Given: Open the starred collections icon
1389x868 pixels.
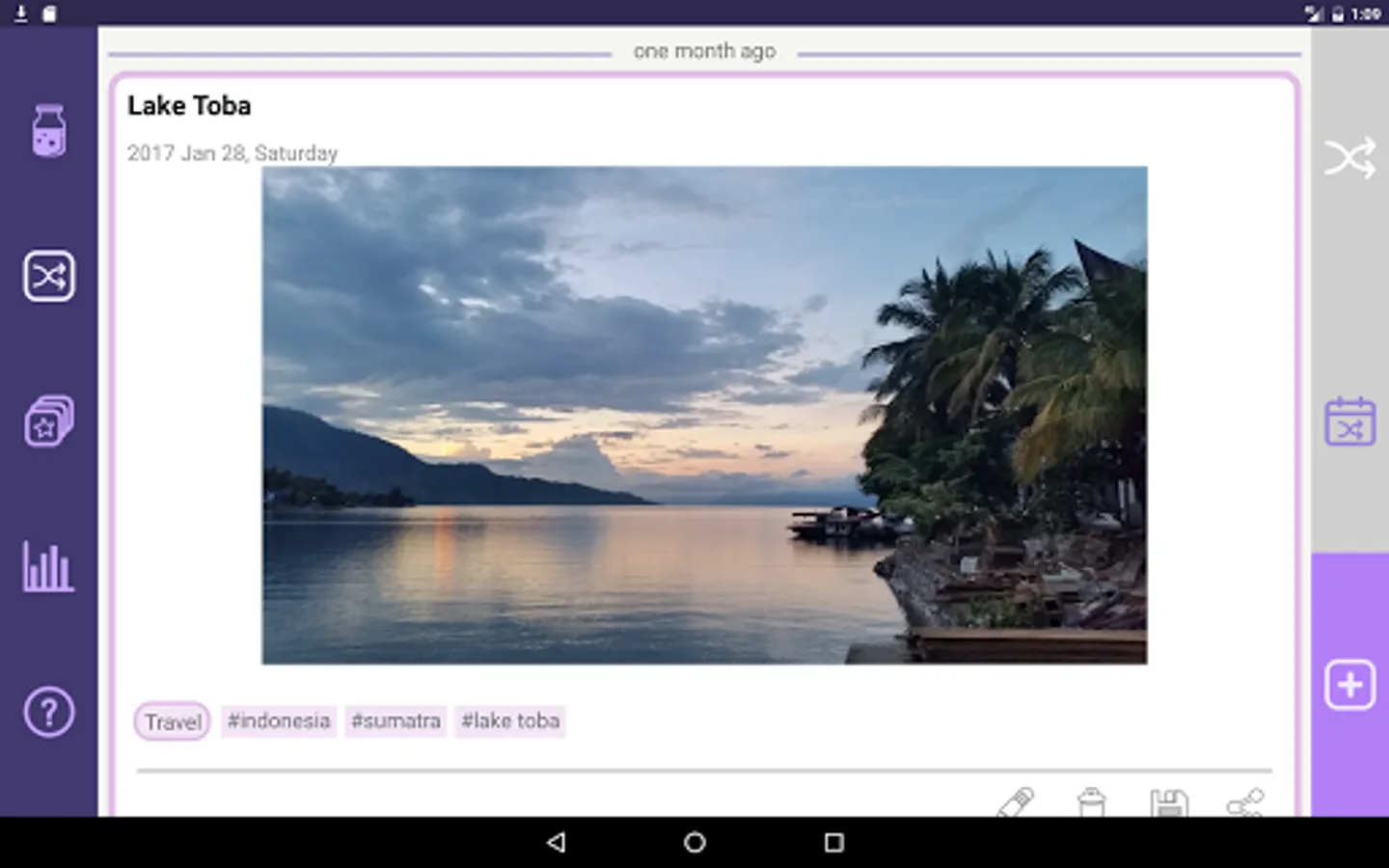Looking at the screenshot, I should pos(48,421).
